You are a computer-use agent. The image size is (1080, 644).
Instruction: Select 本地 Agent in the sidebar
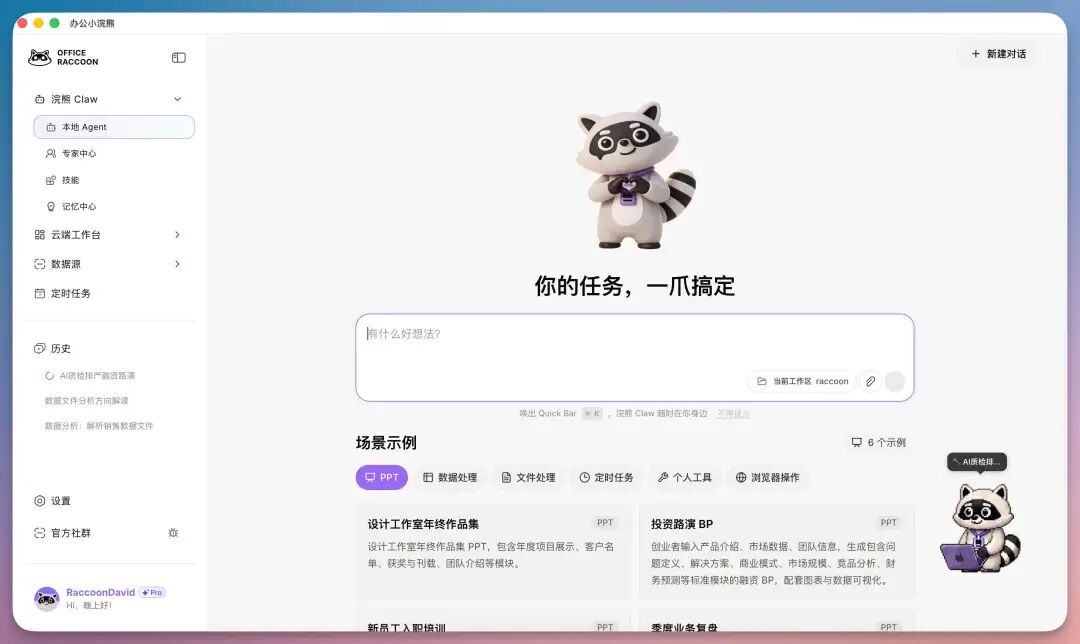(x=114, y=127)
